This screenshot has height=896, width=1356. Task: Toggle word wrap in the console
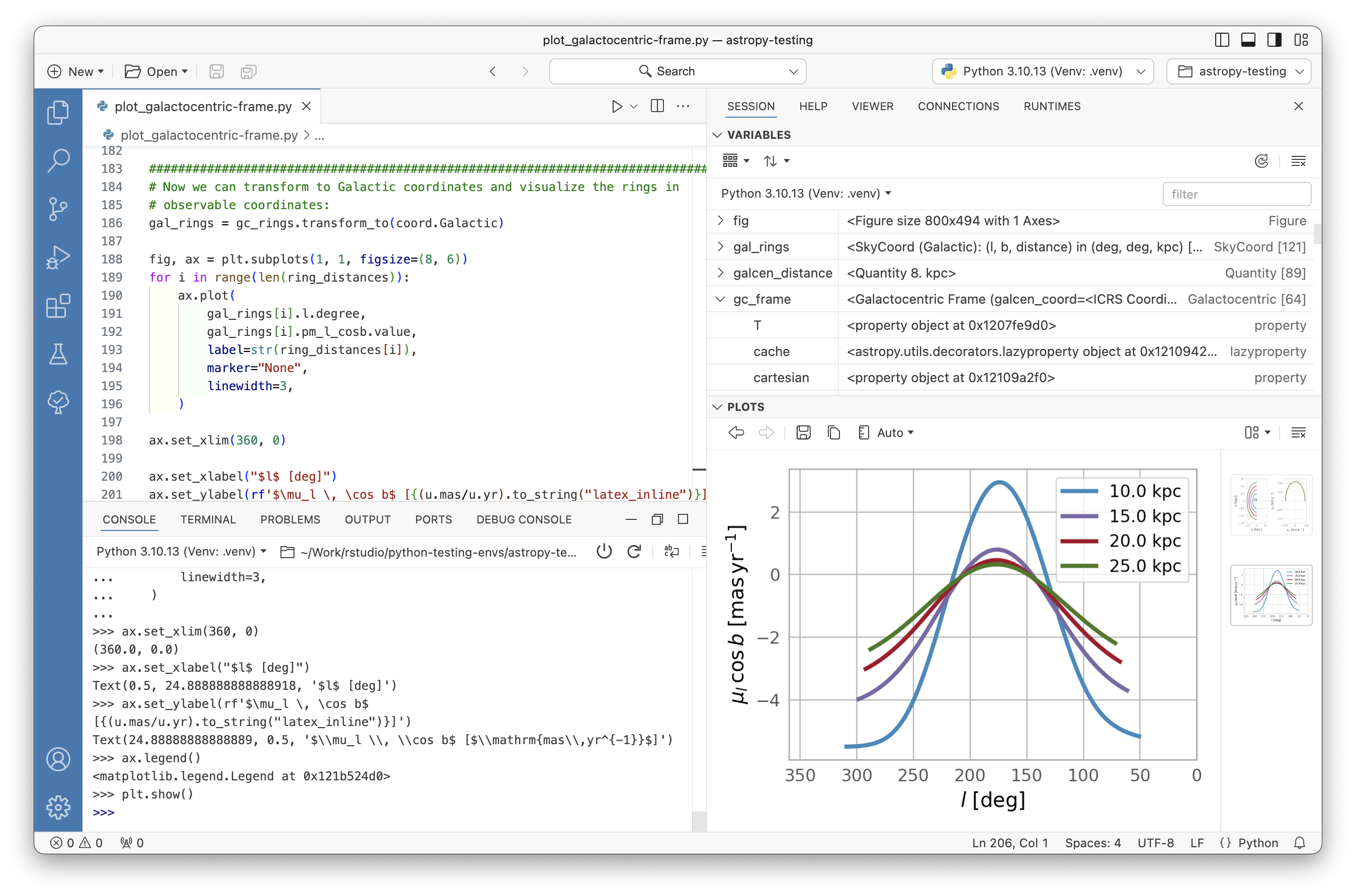671,552
